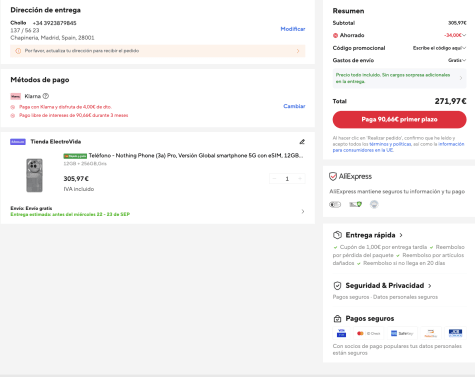
Task: Click the Ahorrado red discount icon
Action: point(335,35)
